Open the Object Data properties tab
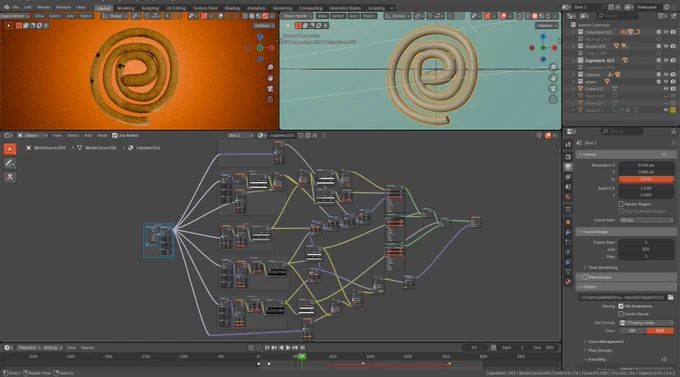The width and height of the screenshot is (680, 377). tap(568, 272)
